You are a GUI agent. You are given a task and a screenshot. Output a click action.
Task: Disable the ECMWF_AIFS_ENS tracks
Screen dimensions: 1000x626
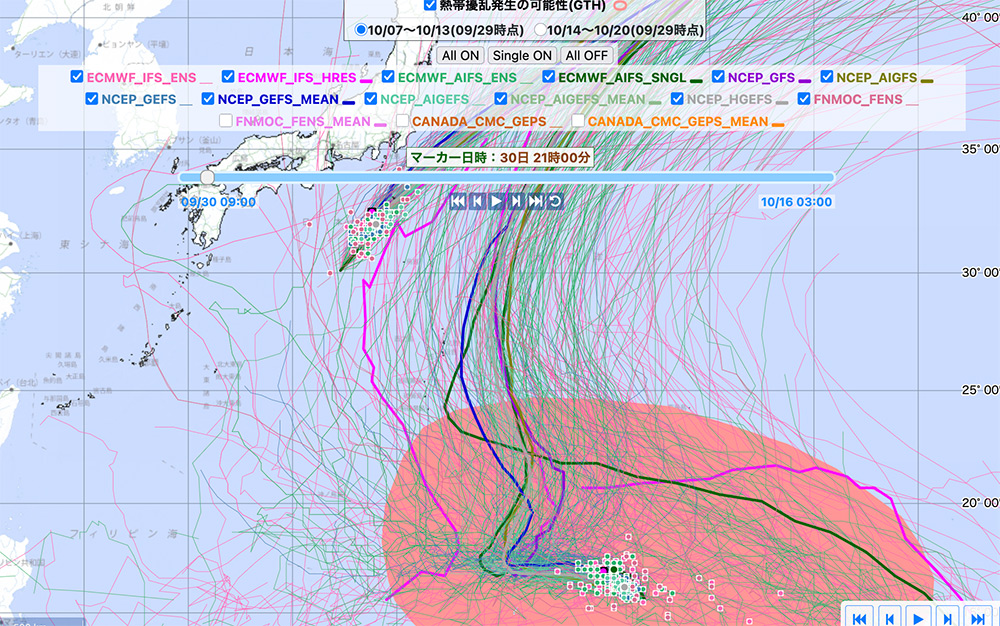click(x=388, y=77)
